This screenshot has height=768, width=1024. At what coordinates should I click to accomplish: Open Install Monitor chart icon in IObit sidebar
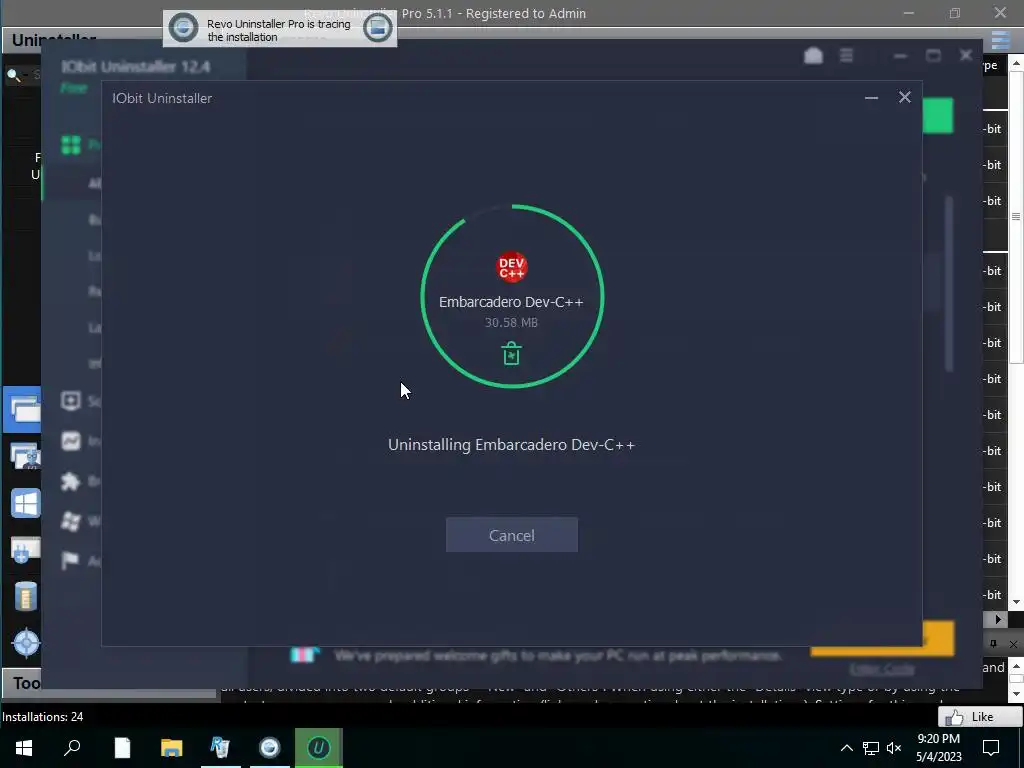(71, 441)
